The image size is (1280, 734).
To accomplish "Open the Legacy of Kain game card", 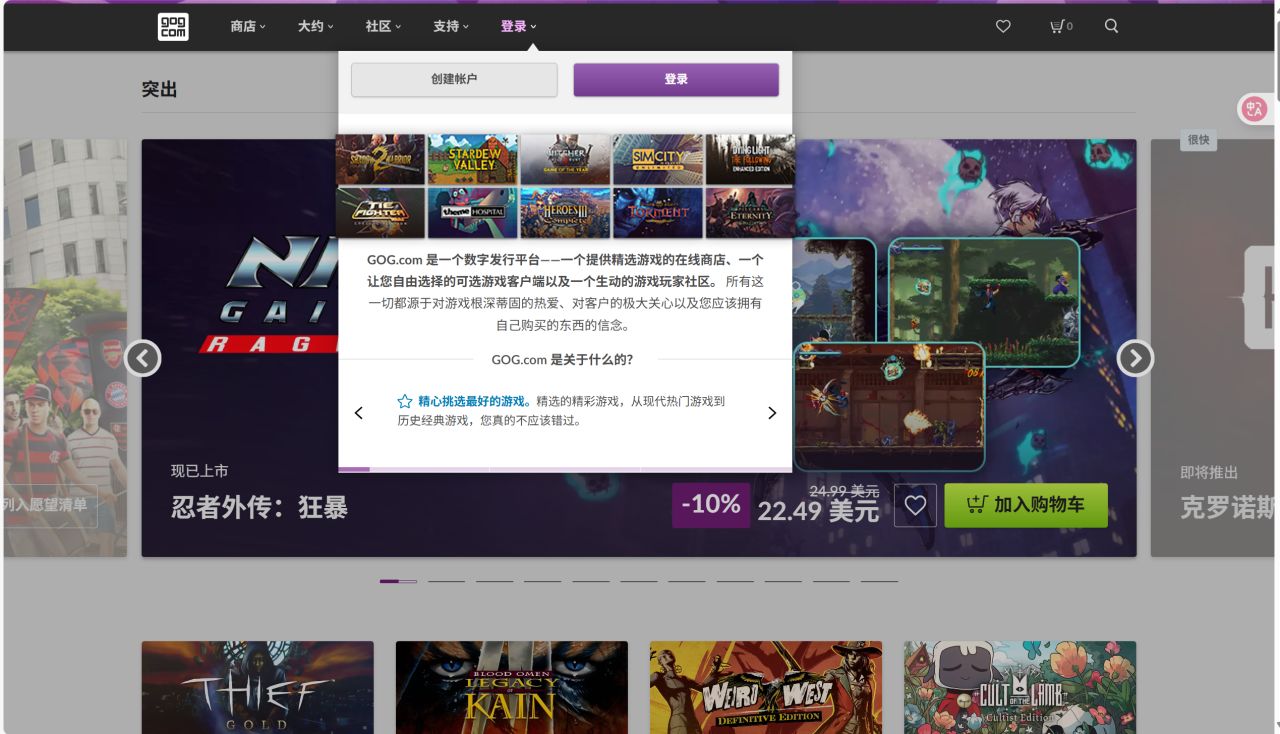I will tap(512, 688).
